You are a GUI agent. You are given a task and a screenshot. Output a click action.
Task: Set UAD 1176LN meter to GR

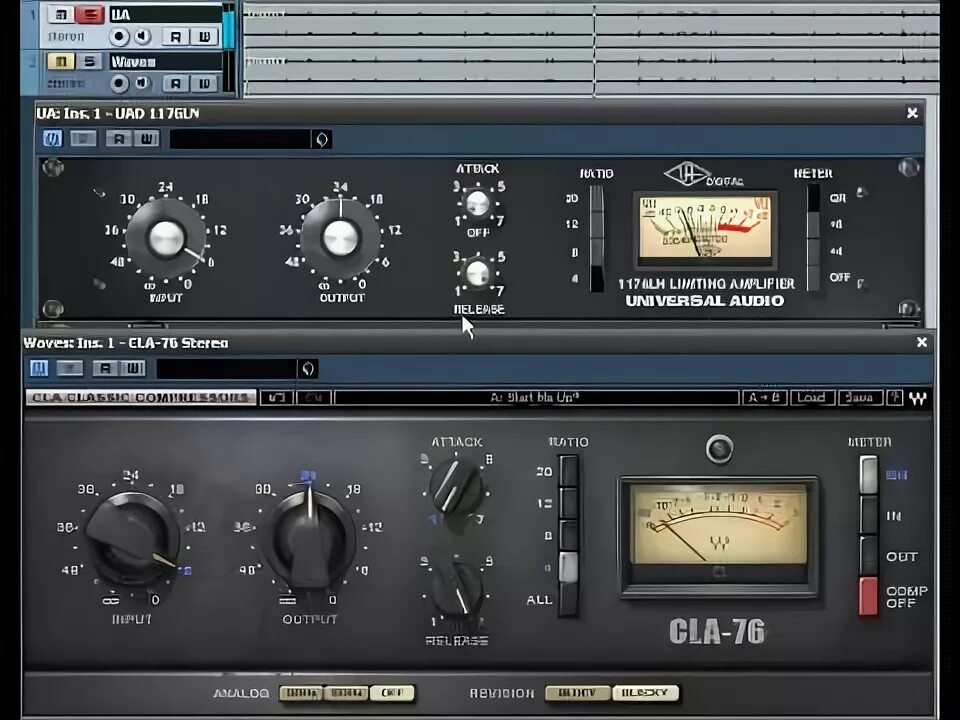click(x=813, y=198)
